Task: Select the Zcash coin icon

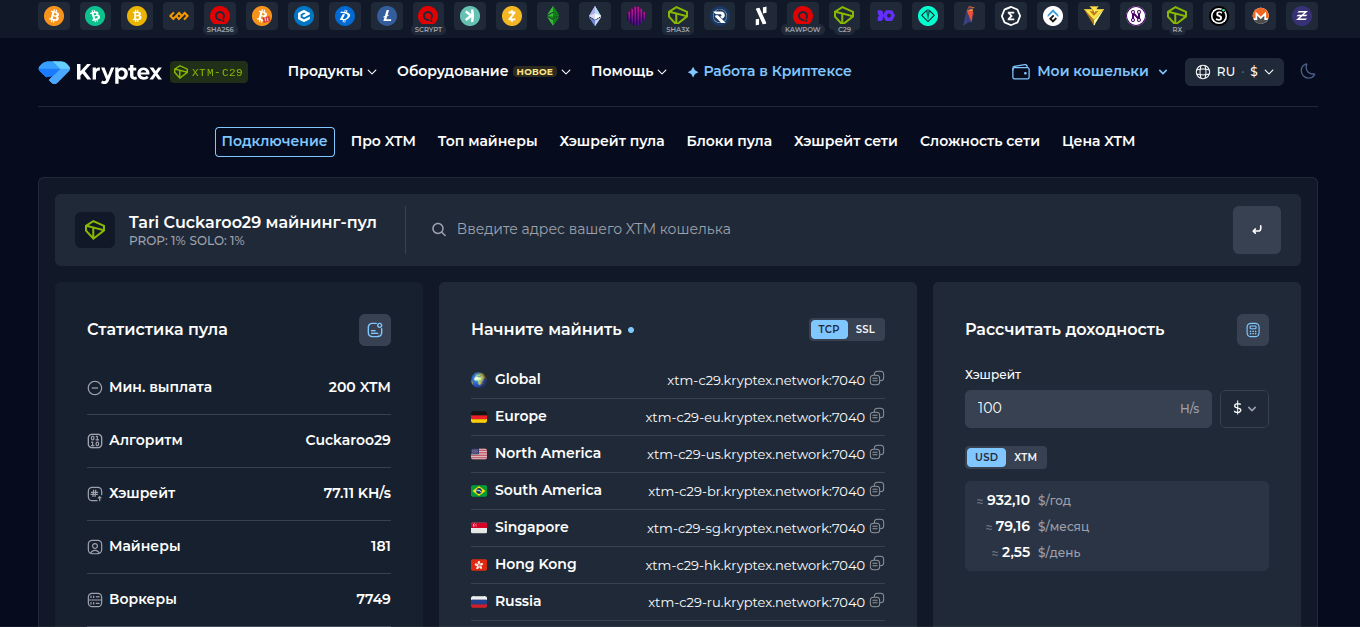Action: pos(511,16)
